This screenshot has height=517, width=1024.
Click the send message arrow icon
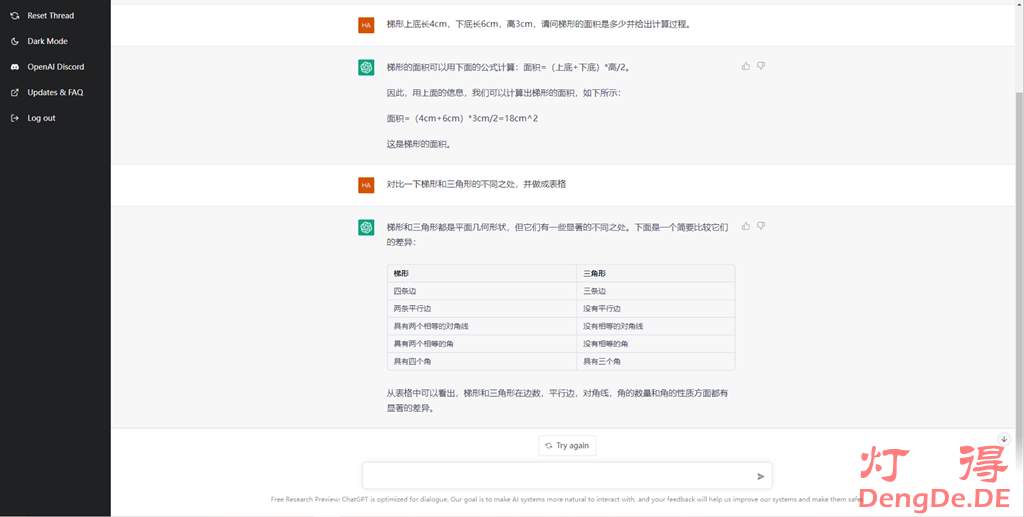click(760, 476)
